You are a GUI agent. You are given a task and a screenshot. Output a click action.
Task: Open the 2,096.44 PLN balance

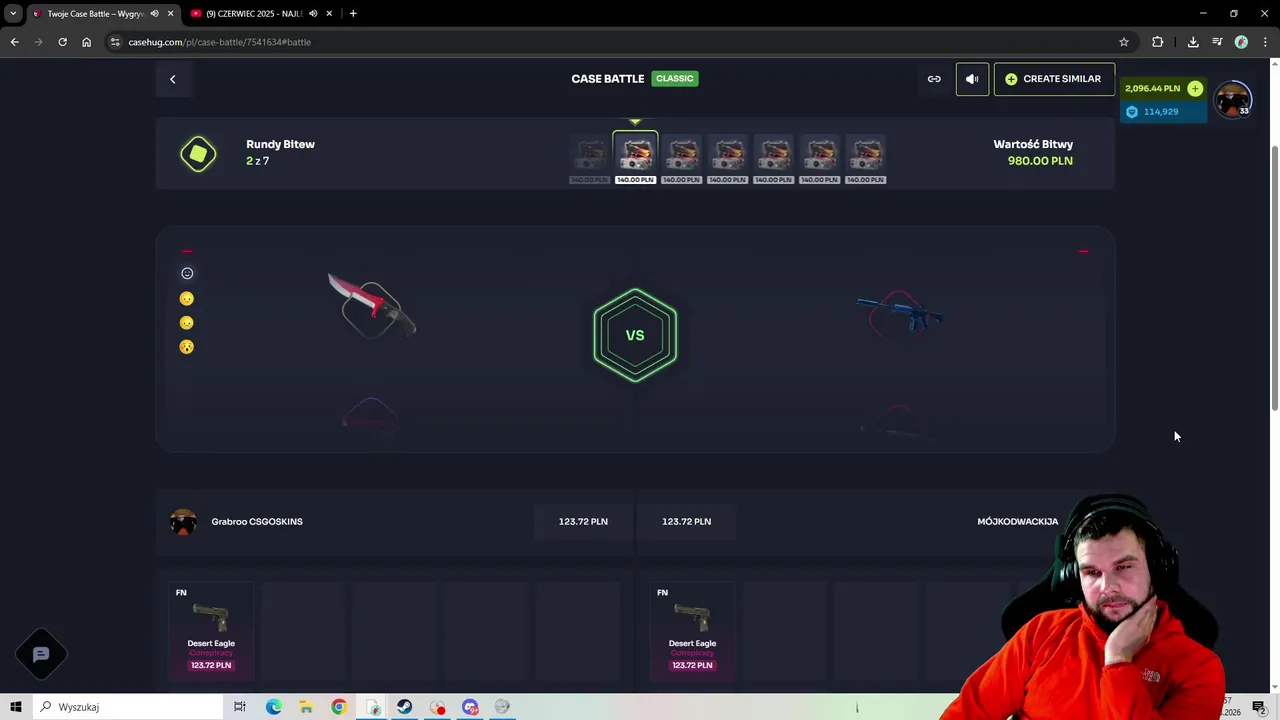coord(1152,88)
